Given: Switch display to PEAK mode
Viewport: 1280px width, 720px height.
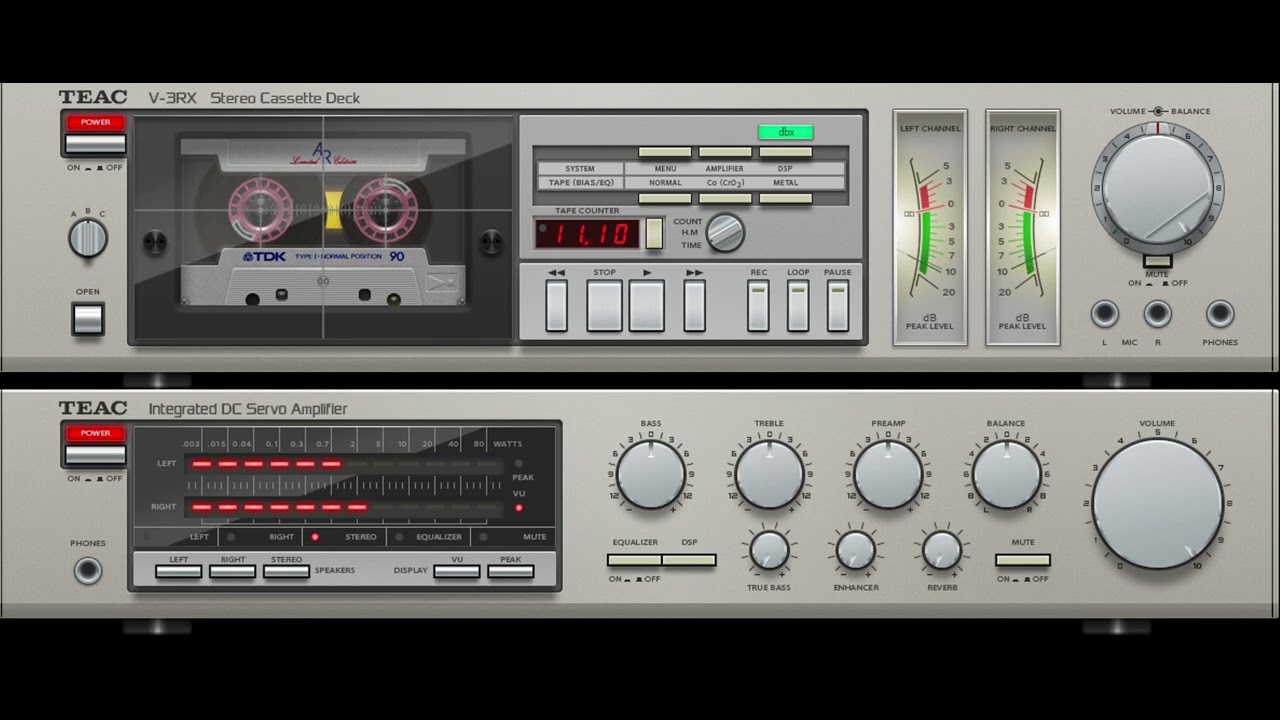Looking at the screenshot, I should click(510, 572).
